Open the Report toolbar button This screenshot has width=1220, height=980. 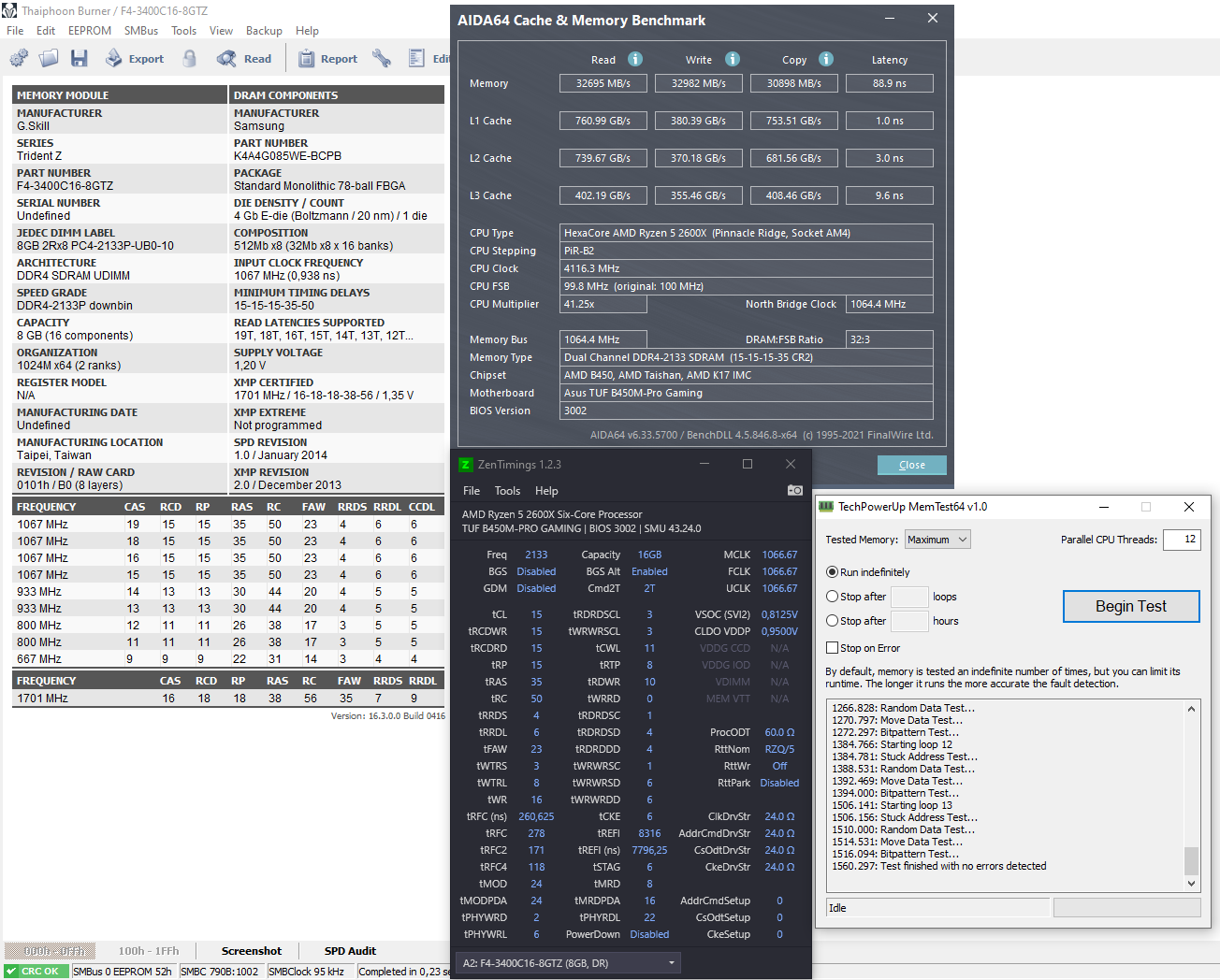[x=327, y=59]
